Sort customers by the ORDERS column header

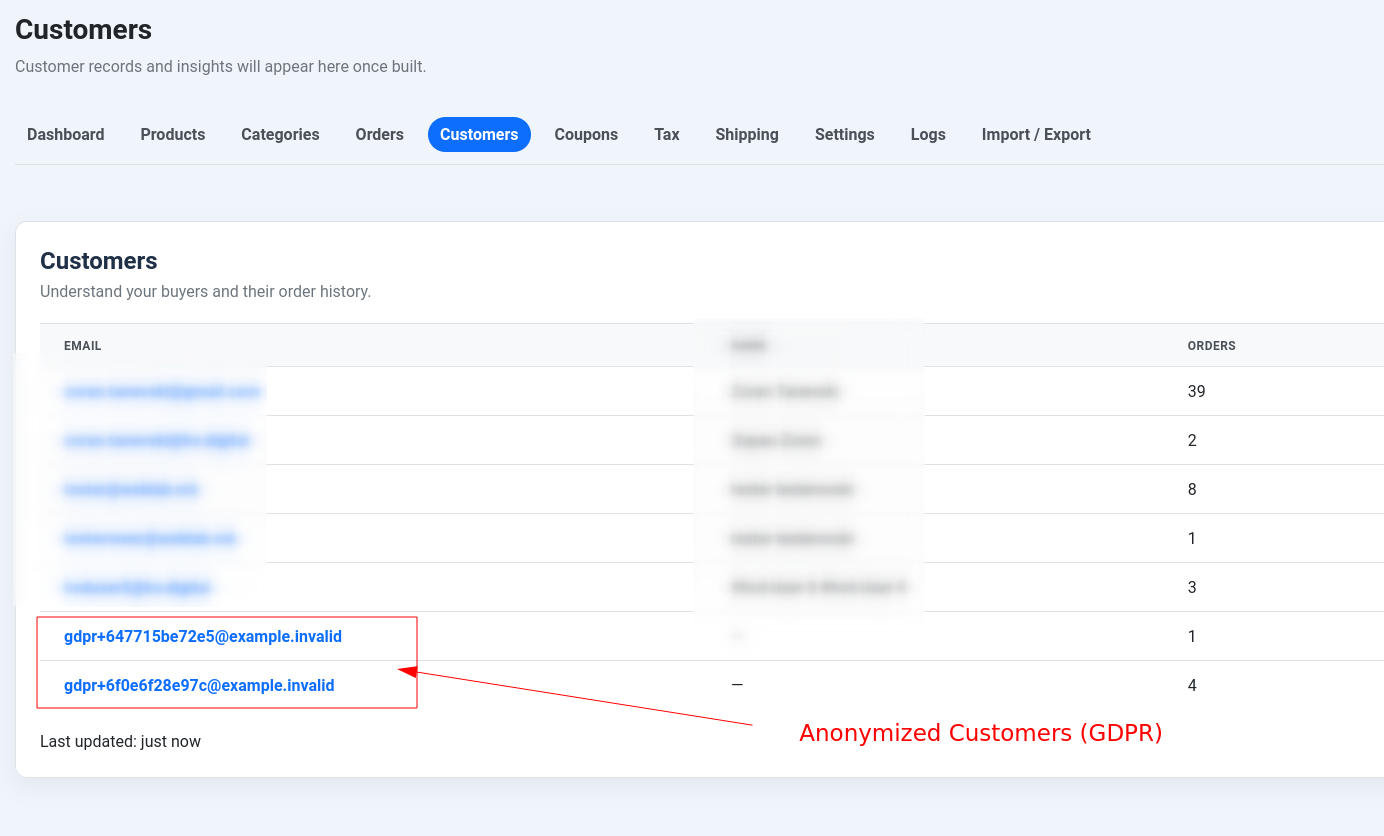coord(1211,345)
